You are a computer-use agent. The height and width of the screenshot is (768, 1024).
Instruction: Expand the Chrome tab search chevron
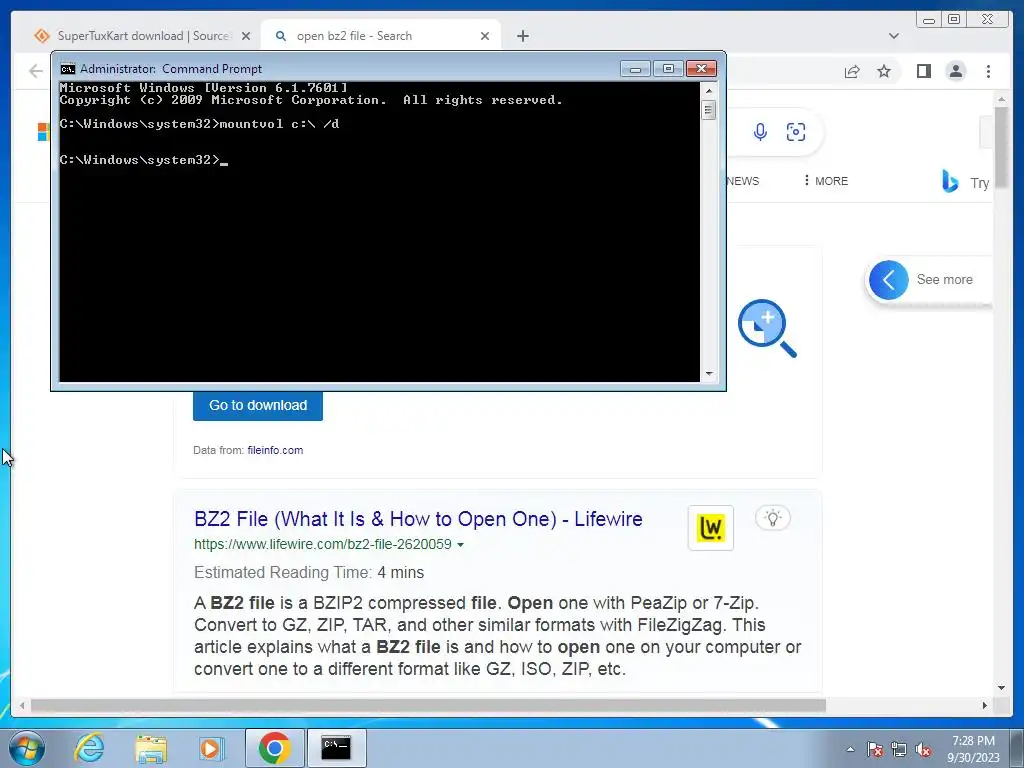(893, 36)
